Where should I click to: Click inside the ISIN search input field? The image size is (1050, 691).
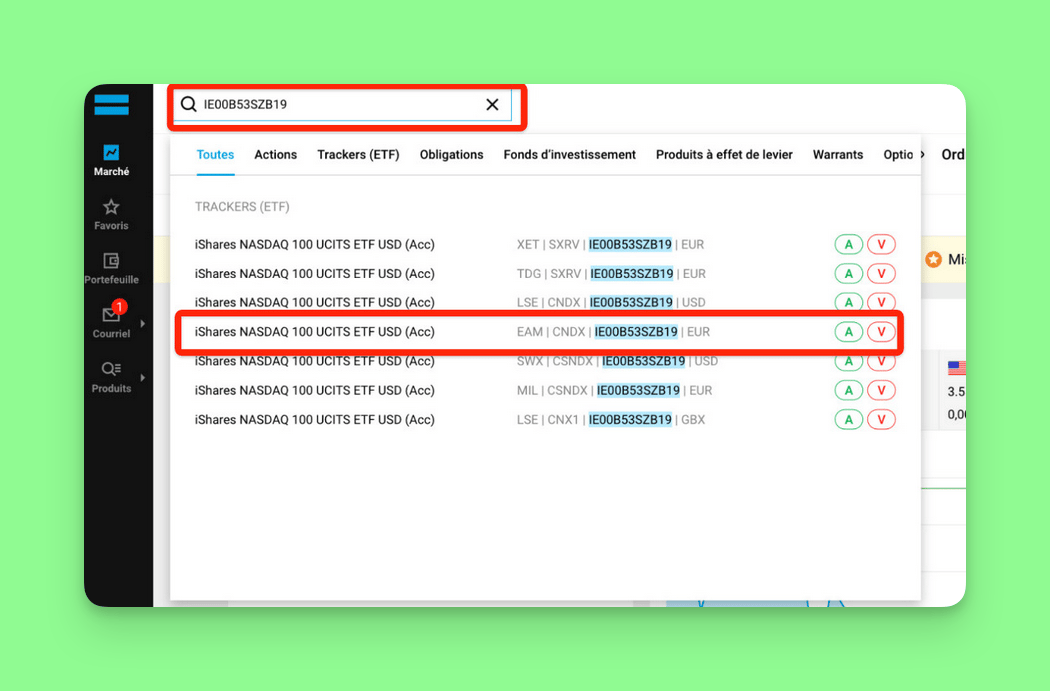[340, 105]
